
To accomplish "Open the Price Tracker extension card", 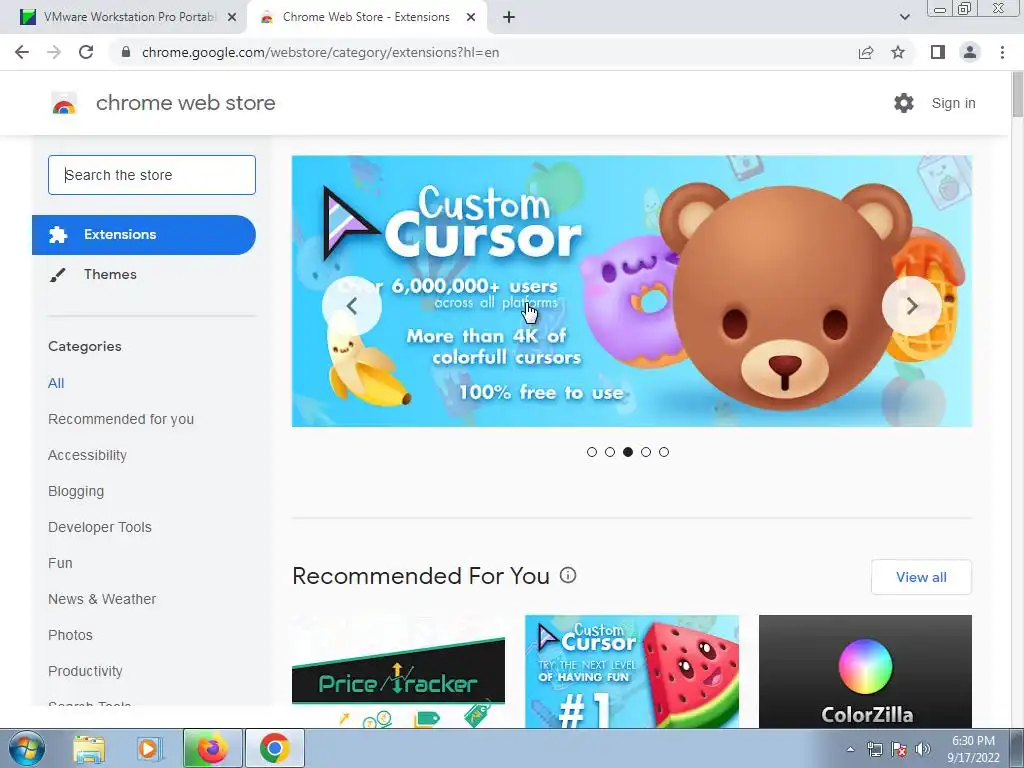I will tap(398, 671).
